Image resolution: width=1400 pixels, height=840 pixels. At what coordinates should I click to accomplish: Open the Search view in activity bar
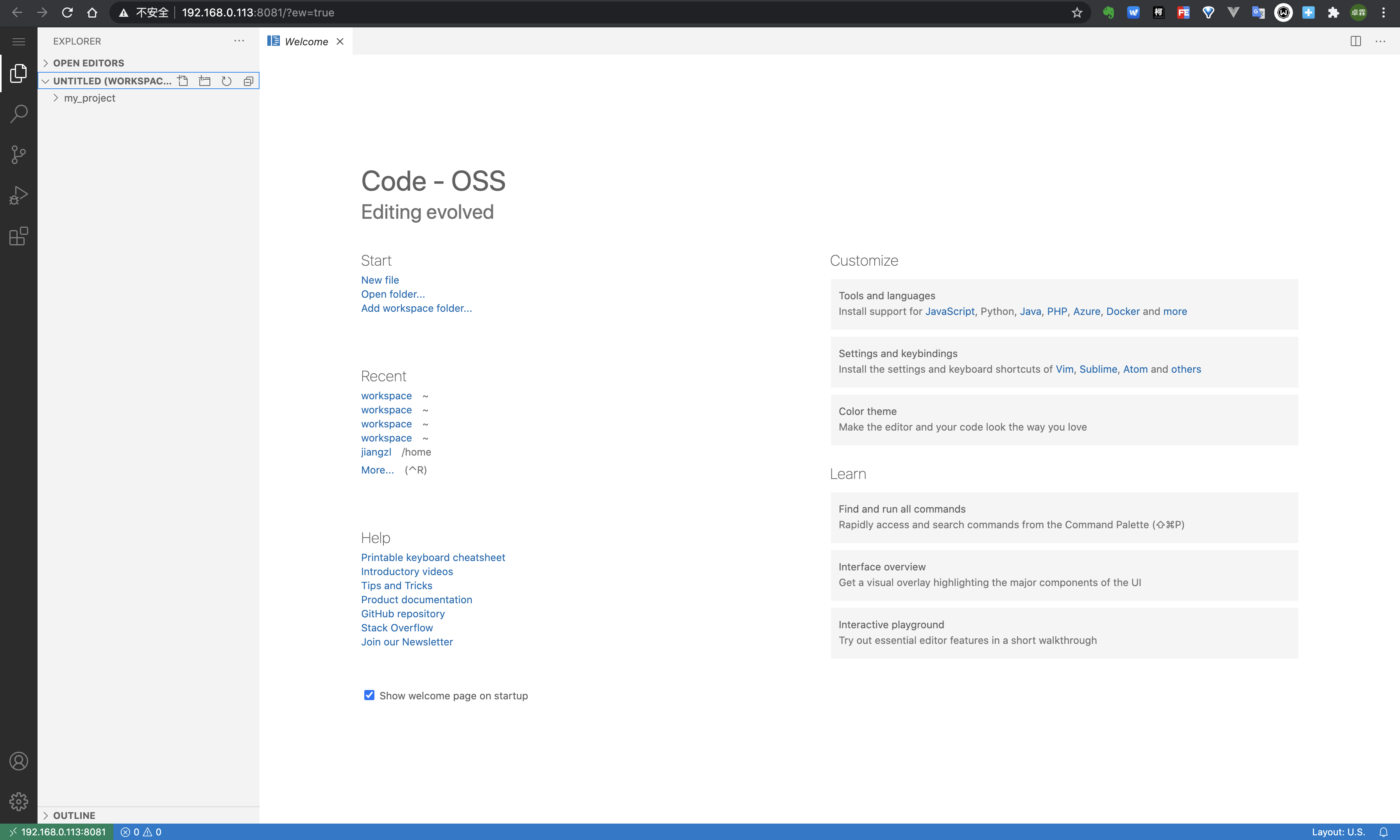point(19,114)
